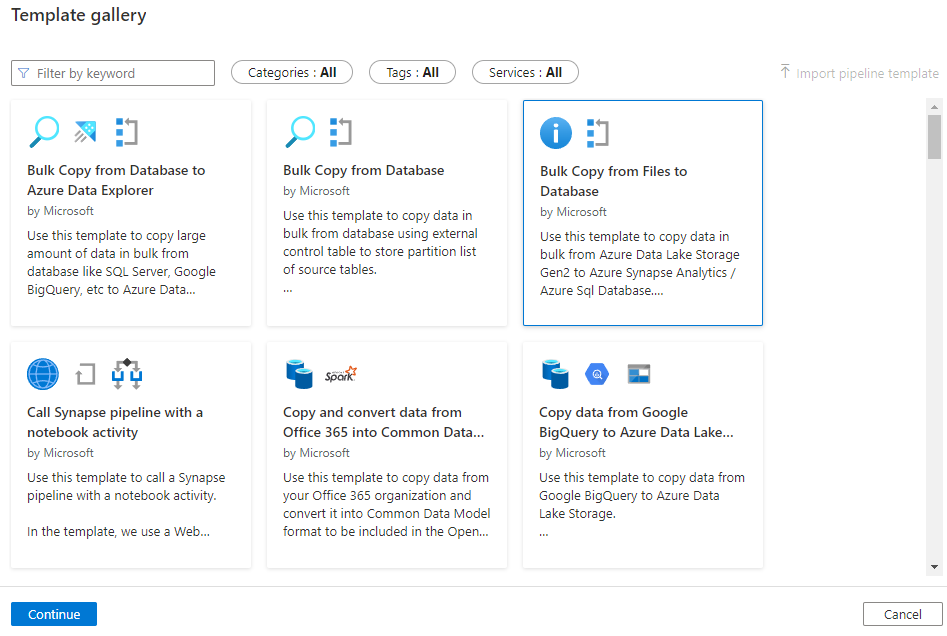Click the Azure Data Explorer icon
Viewport: 947px width, 636px height.
click(x=85, y=131)
